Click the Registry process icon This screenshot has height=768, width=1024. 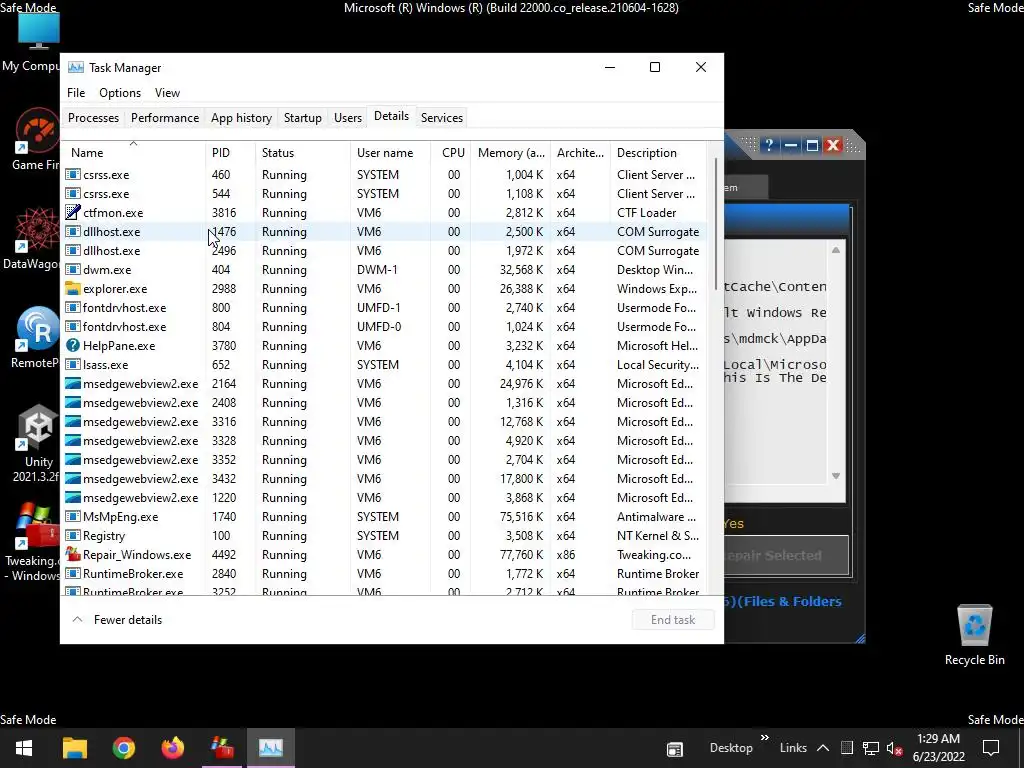pyautogui.click(x=73, y=536)
